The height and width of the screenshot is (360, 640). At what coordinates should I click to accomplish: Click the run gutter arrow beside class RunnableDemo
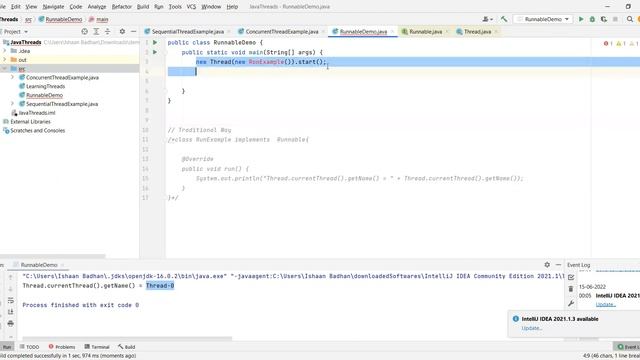click(x=155, y=42)
